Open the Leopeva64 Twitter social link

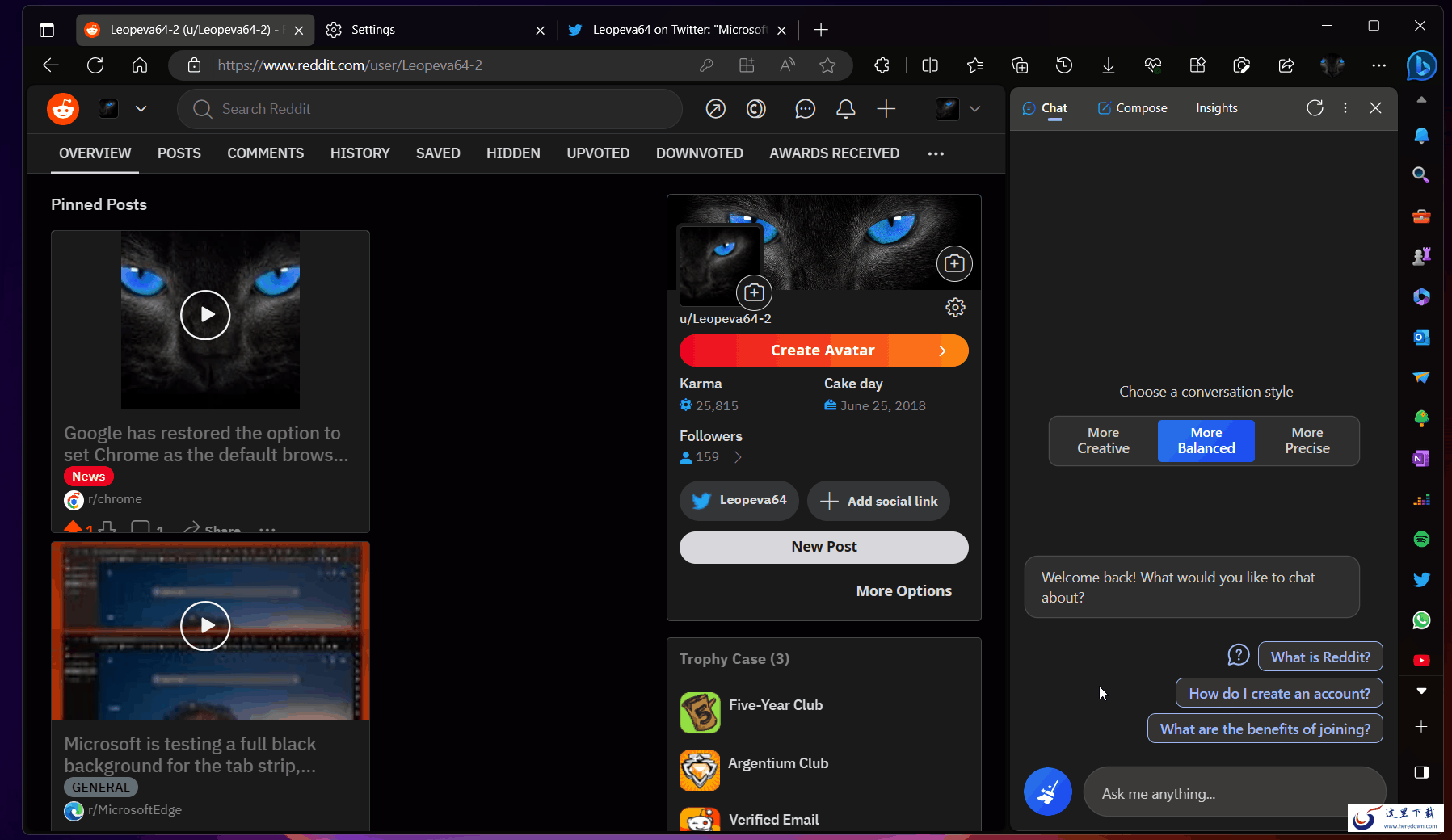(x=739, y=501)
